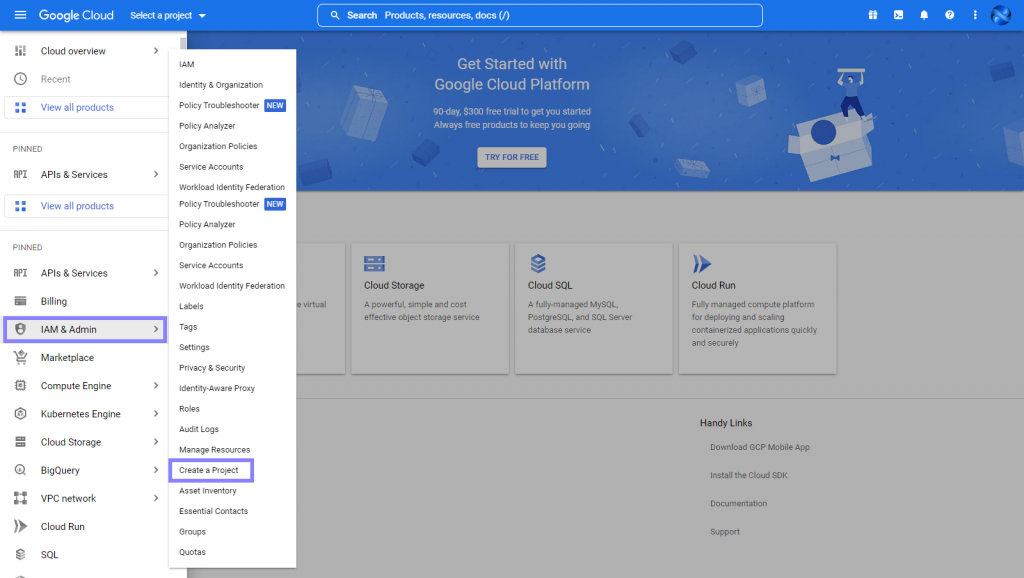Click the Handy Links heading
The image size is (1024, 578).
(x=726, y=423)
